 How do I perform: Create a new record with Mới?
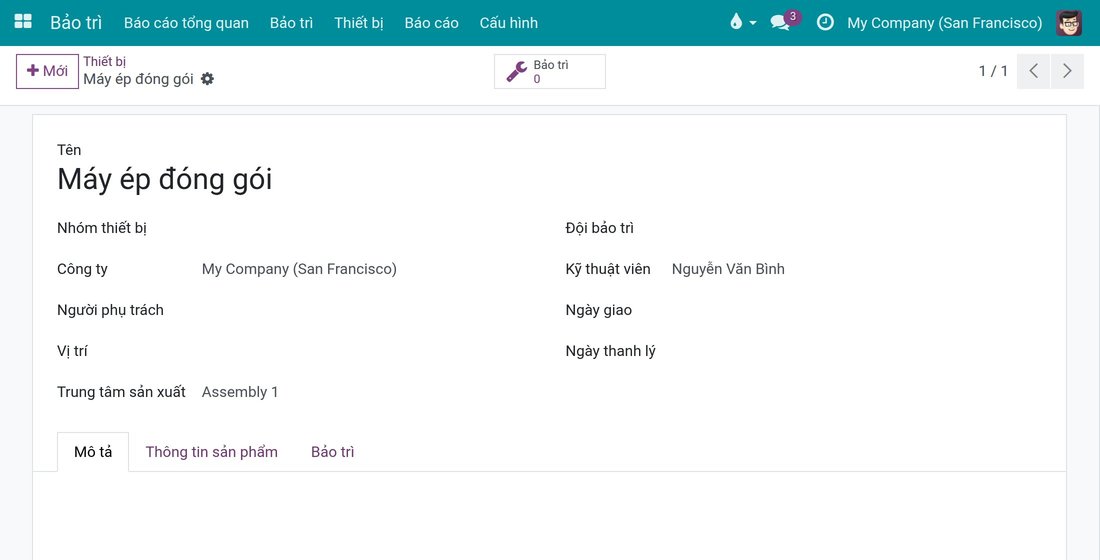pyautogui.click(x=47, y=71)
